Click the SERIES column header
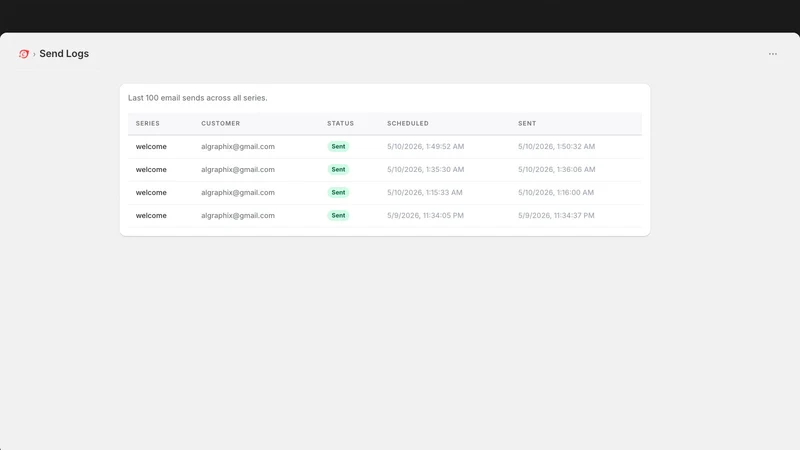Screen dimensions: 800x450 [147, 123]
